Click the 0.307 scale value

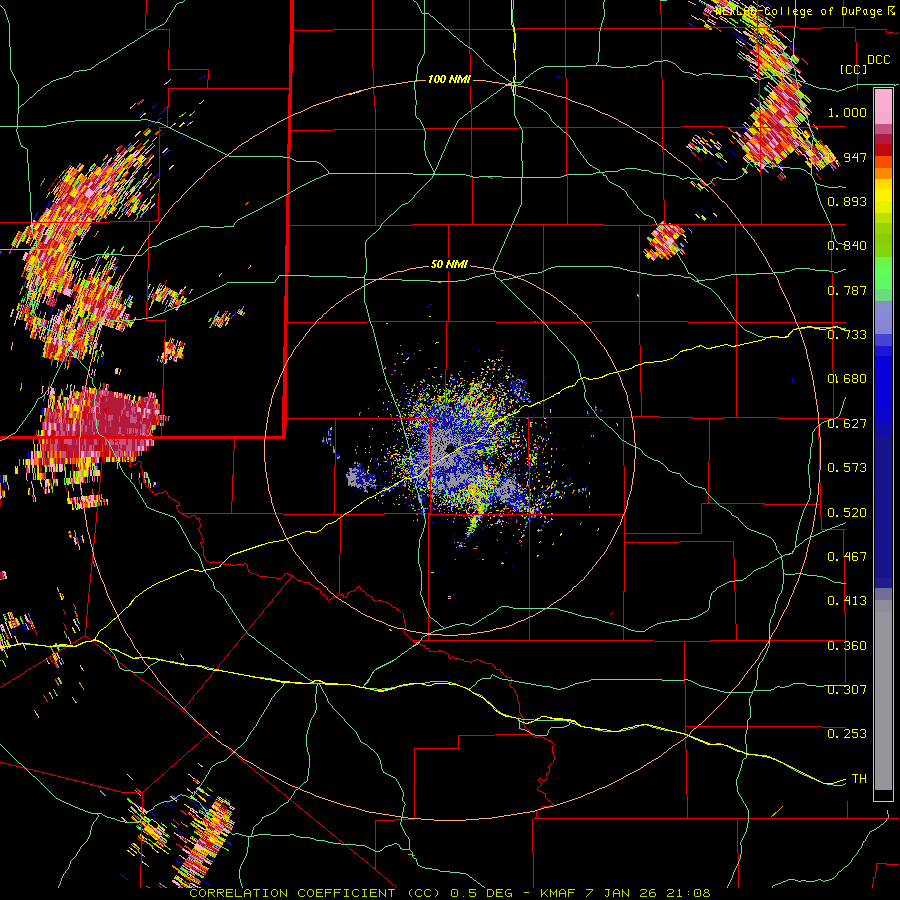pyautogui.click(x=847, y=690)
